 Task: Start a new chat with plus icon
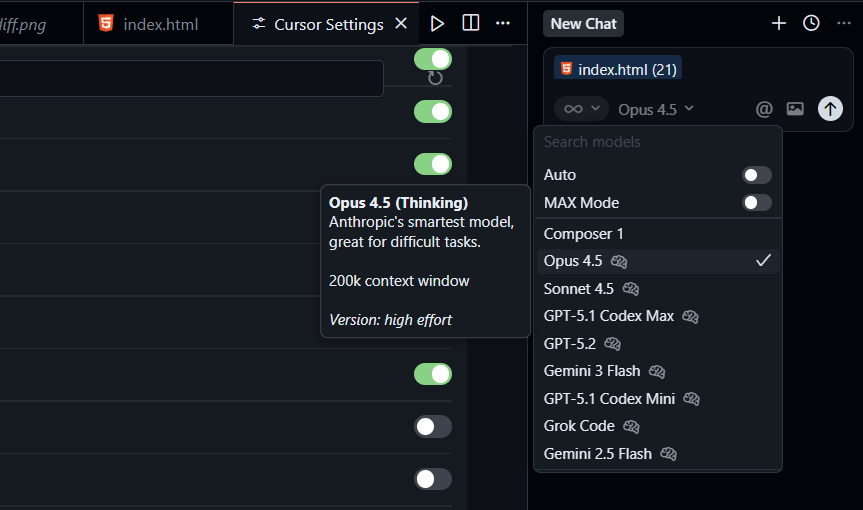(x=778, y=23)
